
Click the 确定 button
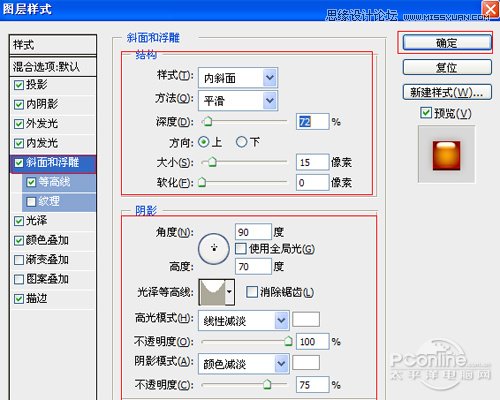(x=447, y=43)
